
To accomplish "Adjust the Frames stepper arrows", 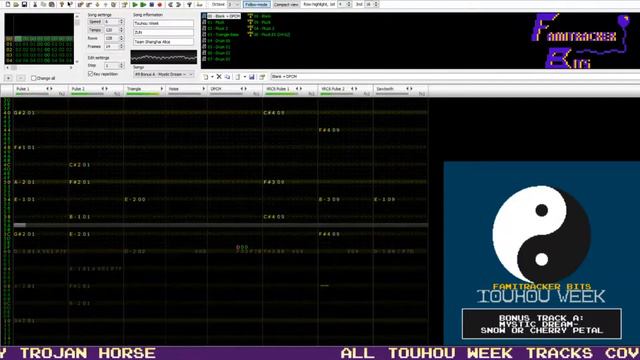I will (x=121, y=47).
